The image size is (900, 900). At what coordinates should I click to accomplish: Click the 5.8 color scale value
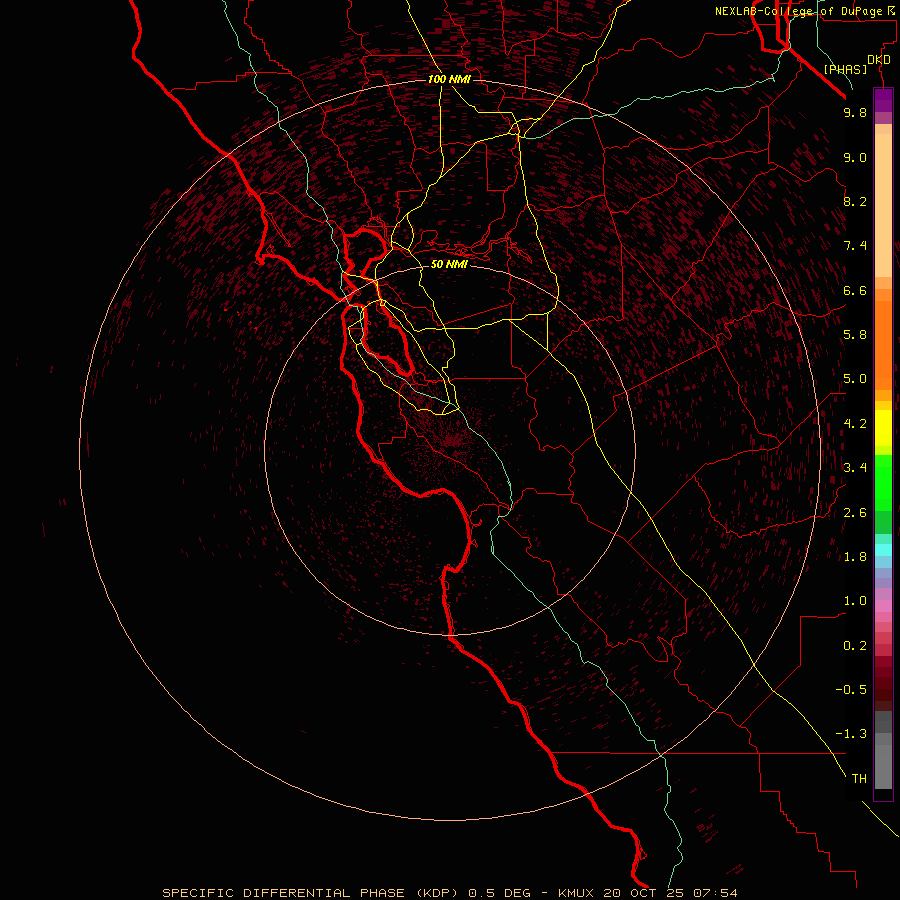pyautogui.click(x=855, y=334)
